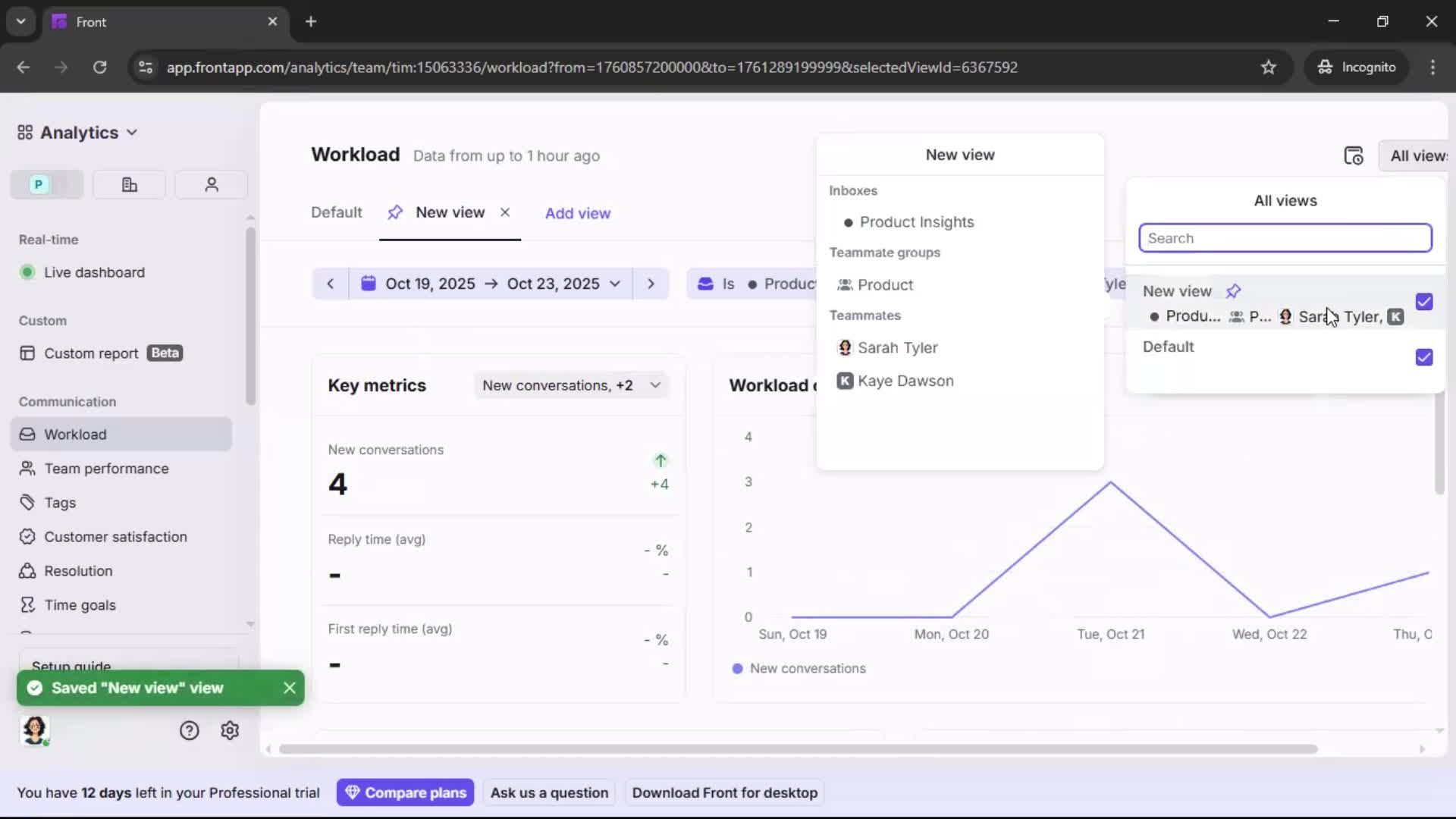Click the calendar icon in the date range picker

[369, 283]
